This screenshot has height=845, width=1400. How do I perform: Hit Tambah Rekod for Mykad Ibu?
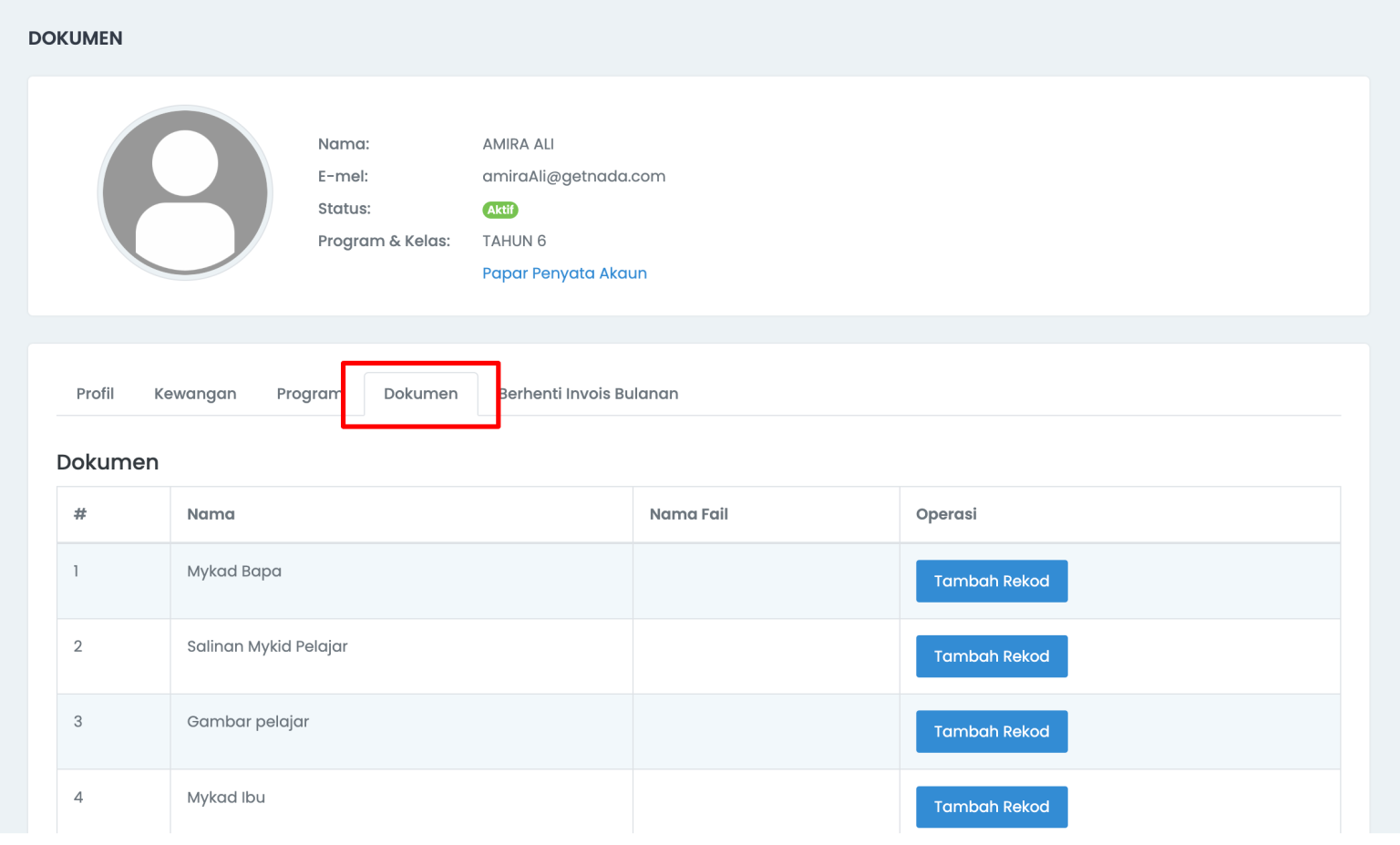(x=991, y=807)
